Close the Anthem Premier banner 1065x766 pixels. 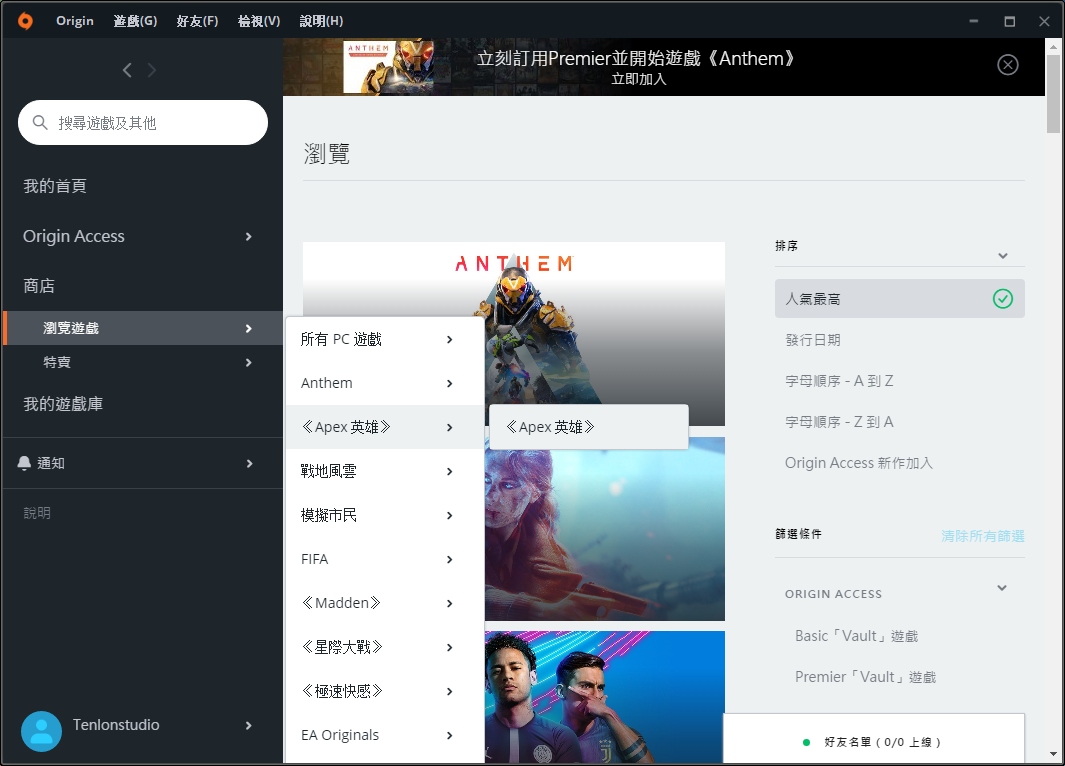1007,65
